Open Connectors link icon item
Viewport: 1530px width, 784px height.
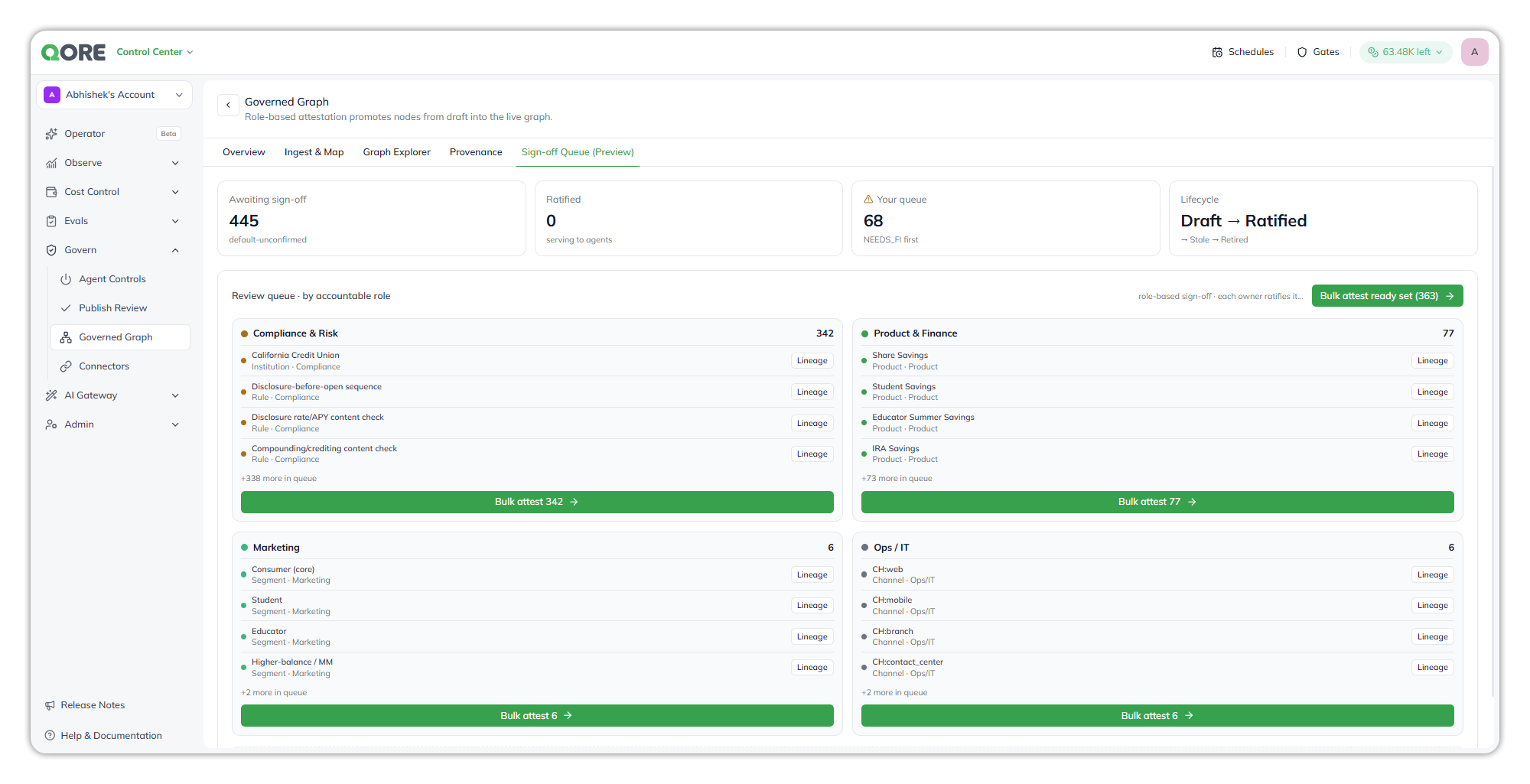[x=120, y=366]
